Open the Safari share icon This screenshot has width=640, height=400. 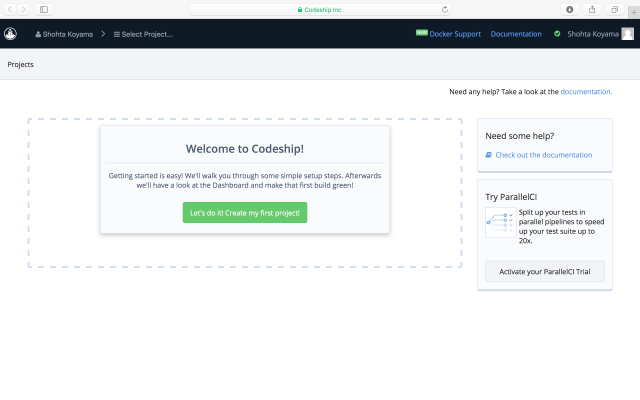[592, 9]
